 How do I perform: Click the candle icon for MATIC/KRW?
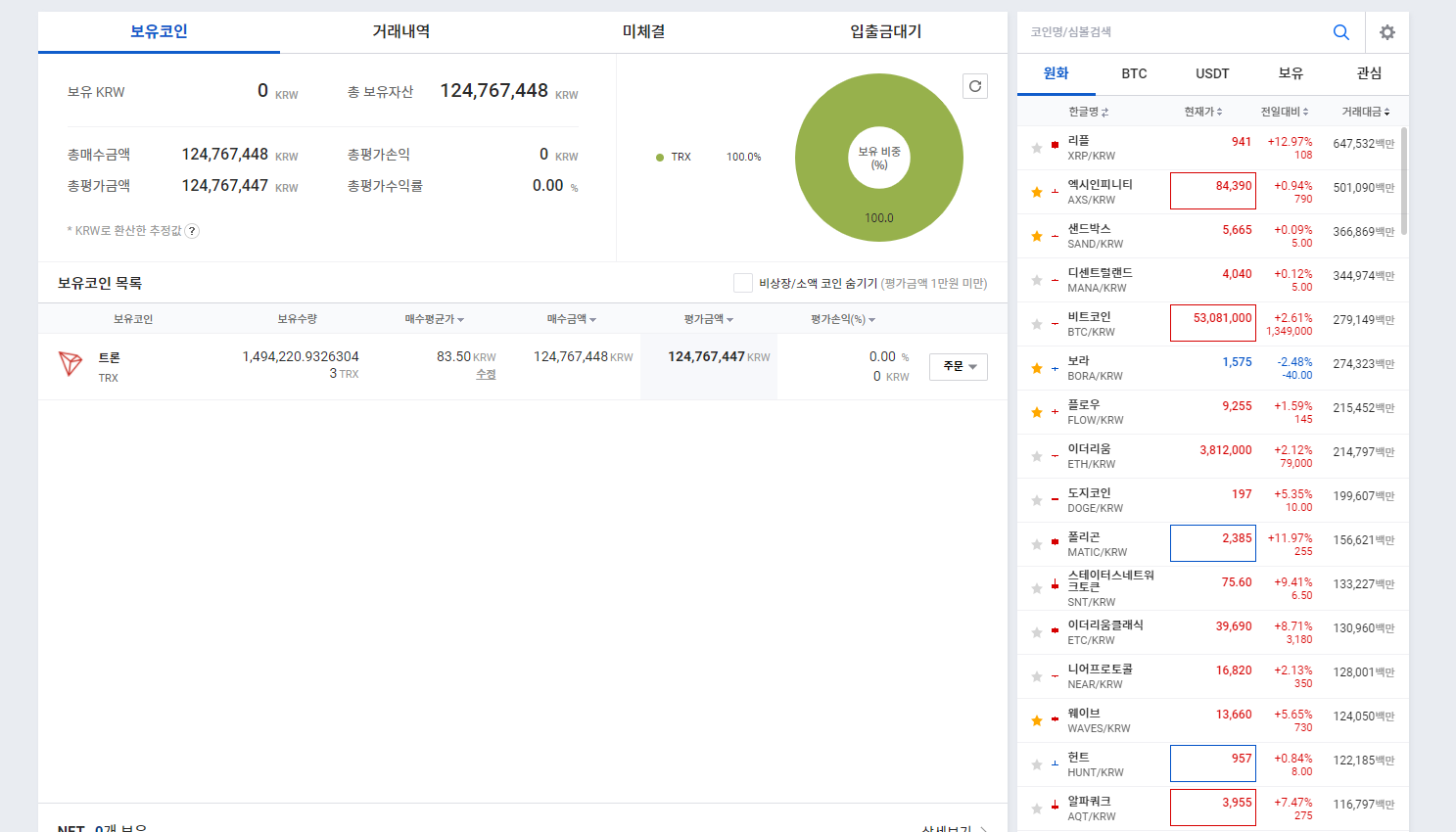1055,541
